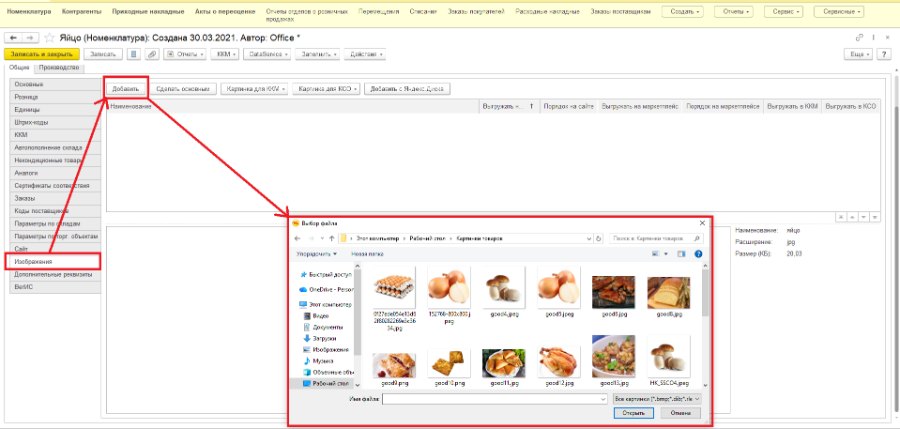
Task: Go forward with the right arrow navigation icon
Action: point(30,38)
